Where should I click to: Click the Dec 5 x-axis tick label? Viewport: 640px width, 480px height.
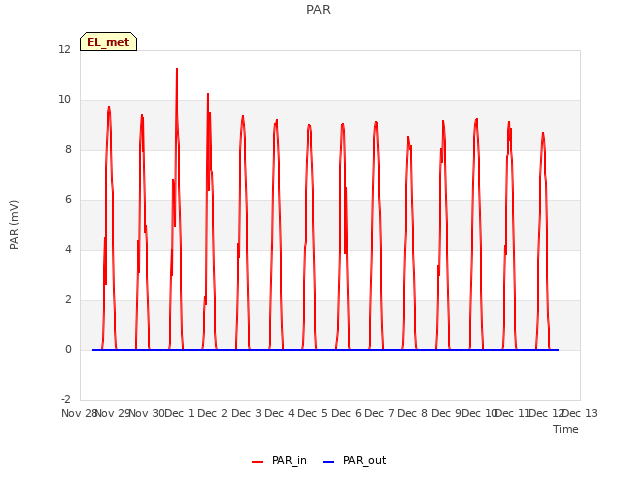pyautogui.click(x=313, y=413)
